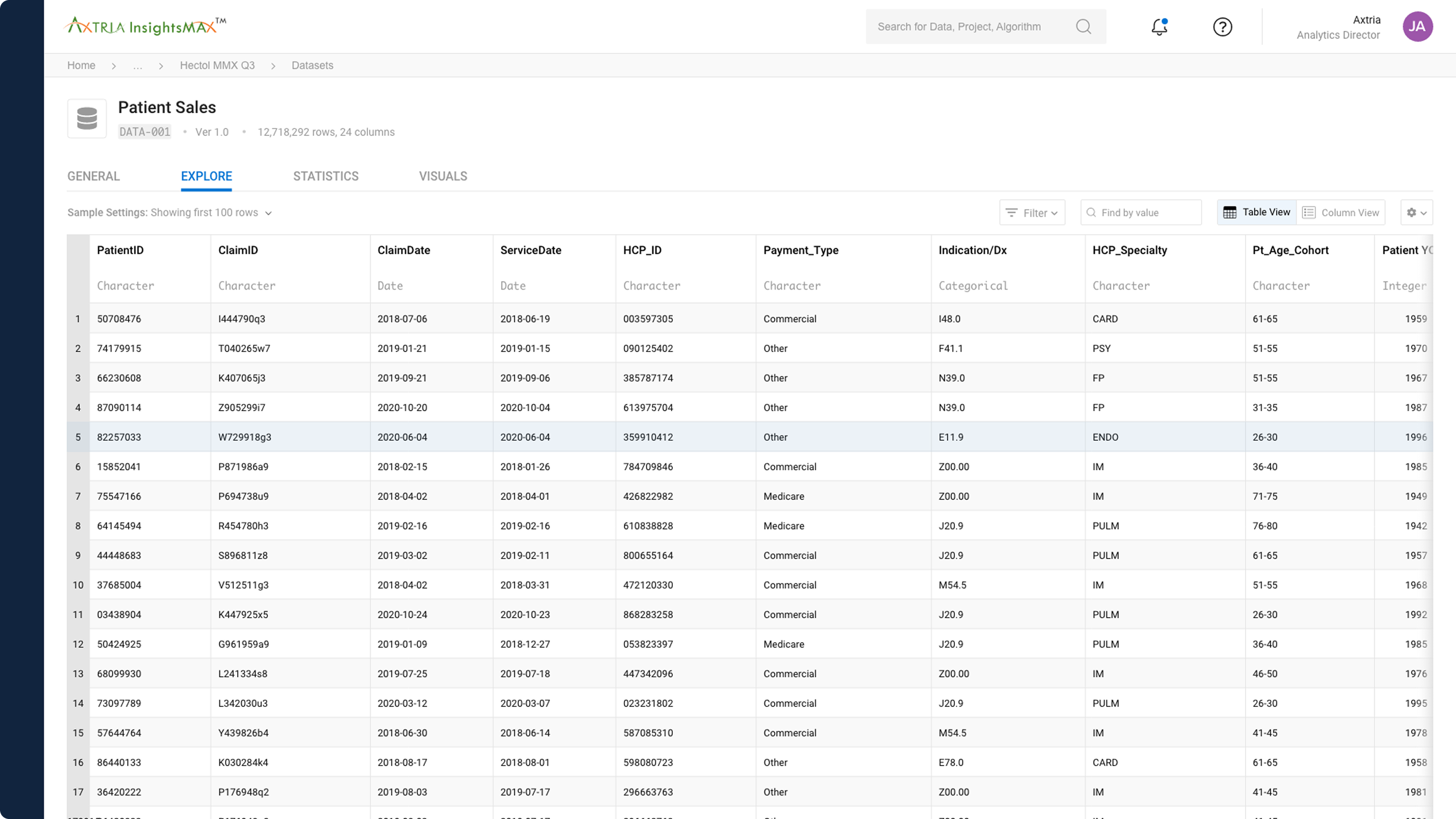Click the Filter funnel button
This screenshot has width=1456, height=819.
pyautogui.click(x=1032, y=212)
